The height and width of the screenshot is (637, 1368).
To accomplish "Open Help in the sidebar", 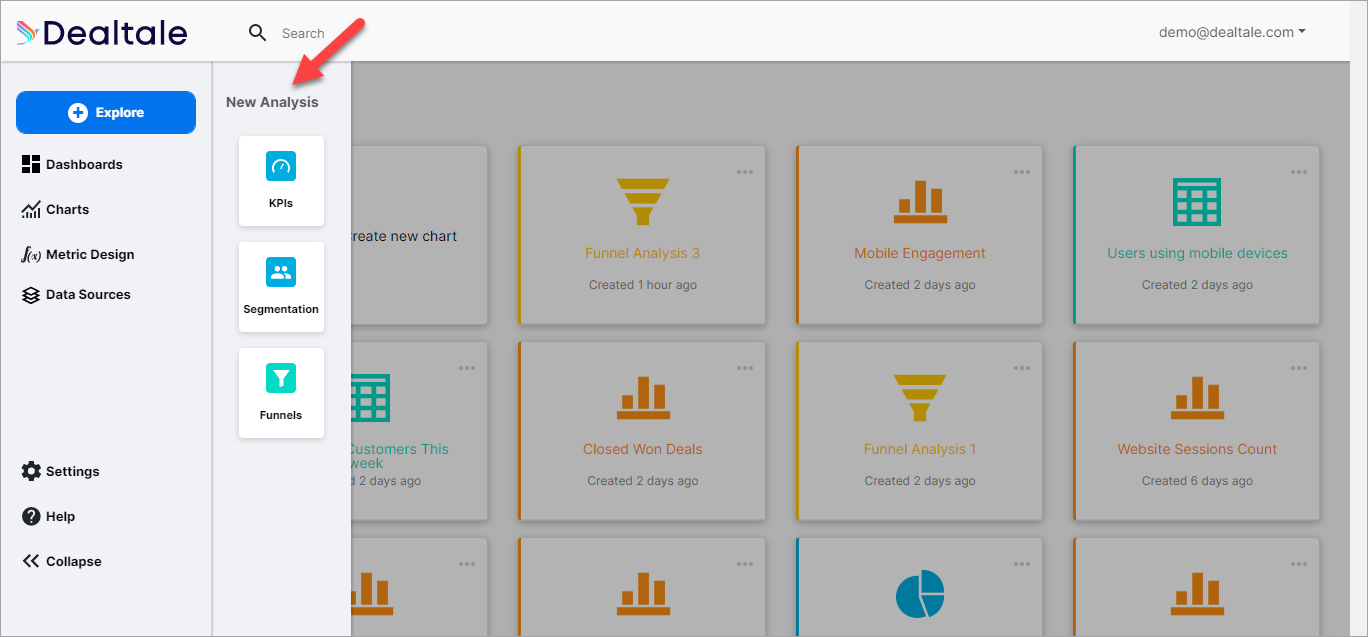I will [x=48, y=516].
